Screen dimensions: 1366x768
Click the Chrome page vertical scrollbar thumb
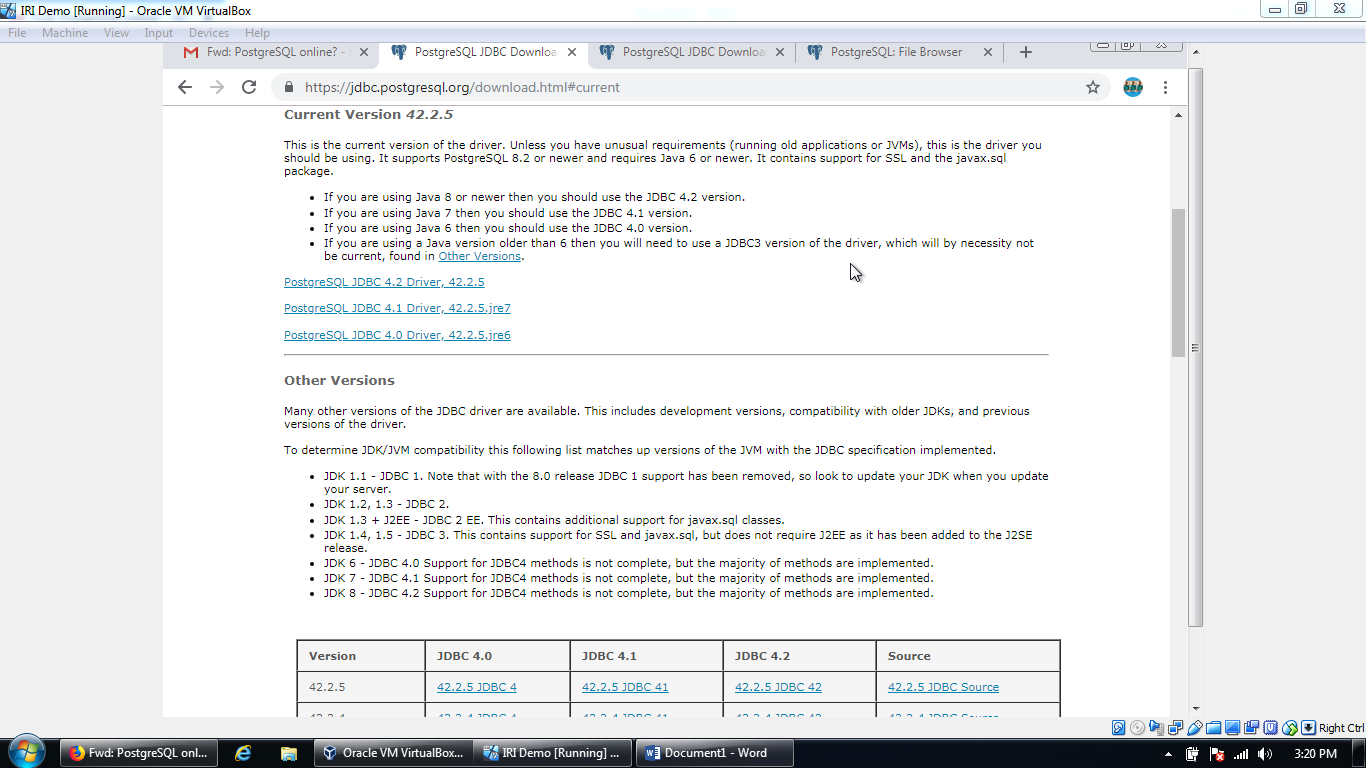[1178, 283]
